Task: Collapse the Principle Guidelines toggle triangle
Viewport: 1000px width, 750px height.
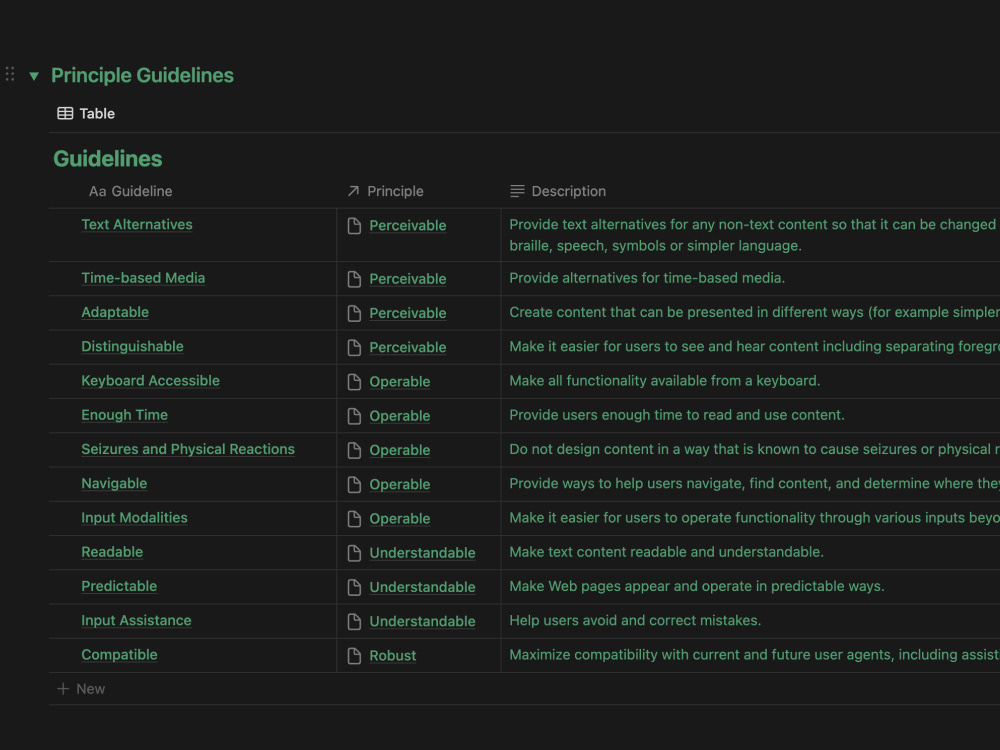Action: click(x=34, y=77)
